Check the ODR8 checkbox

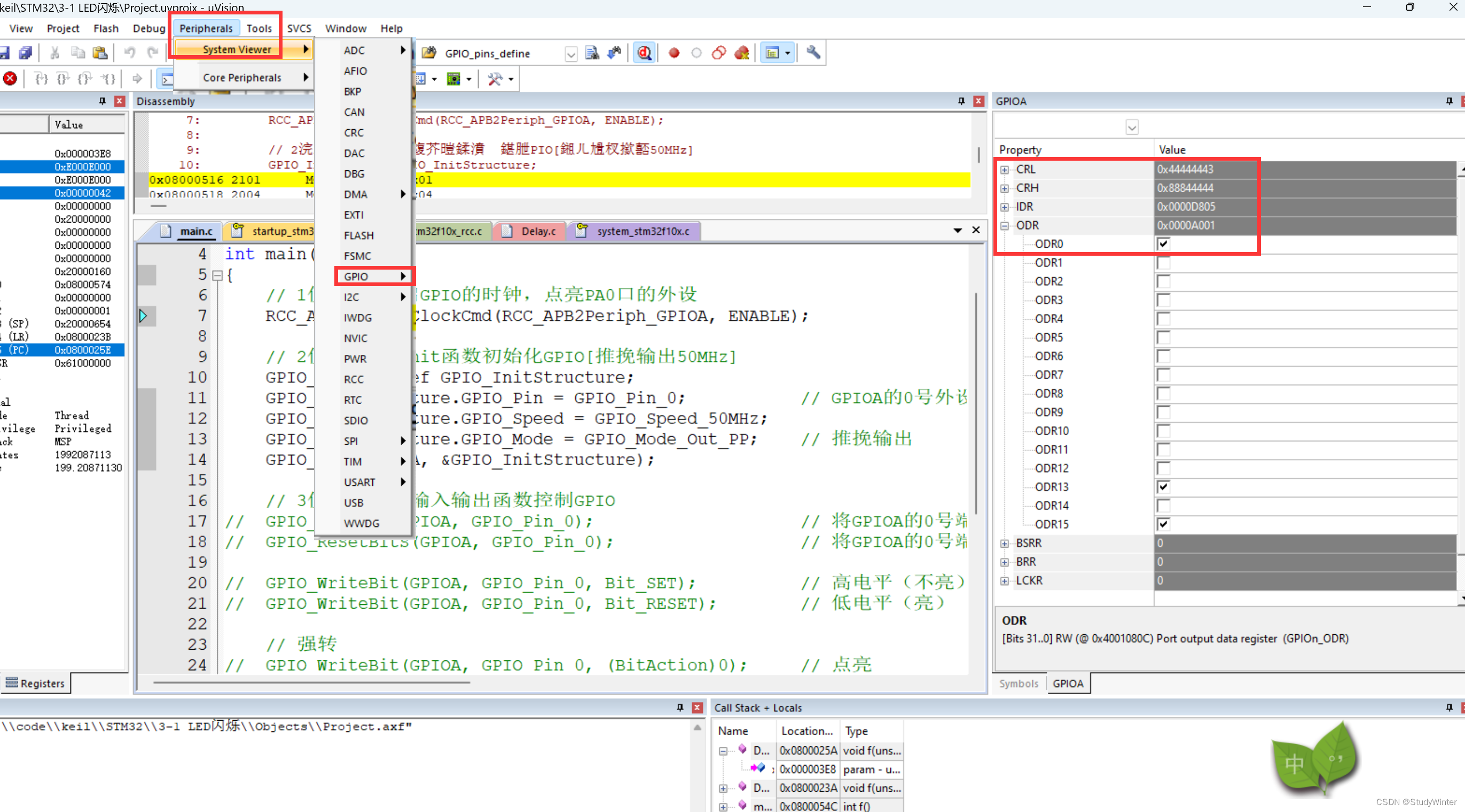click(1163, 393)
